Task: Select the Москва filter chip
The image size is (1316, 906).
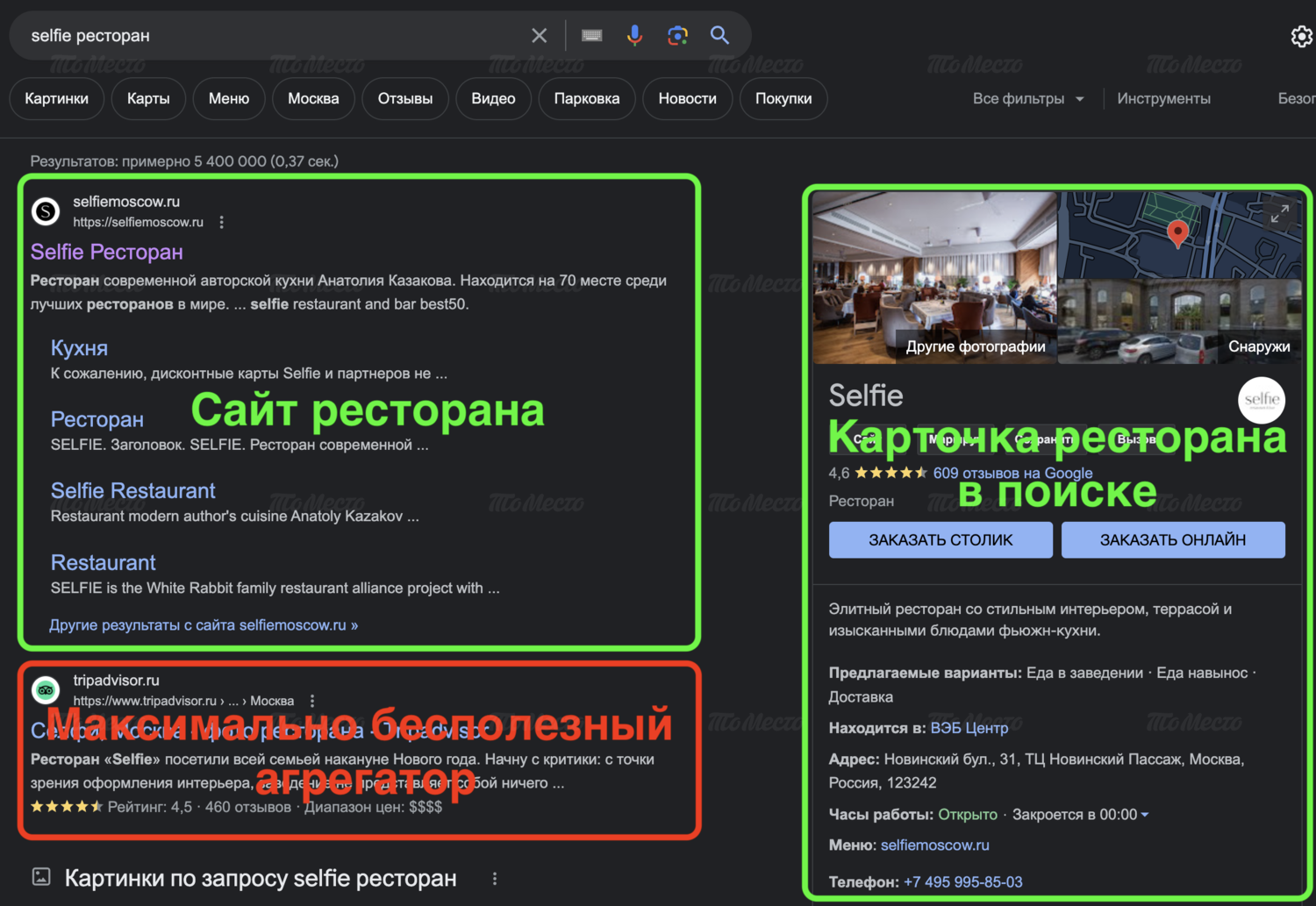Action: [x=313, y=98]
